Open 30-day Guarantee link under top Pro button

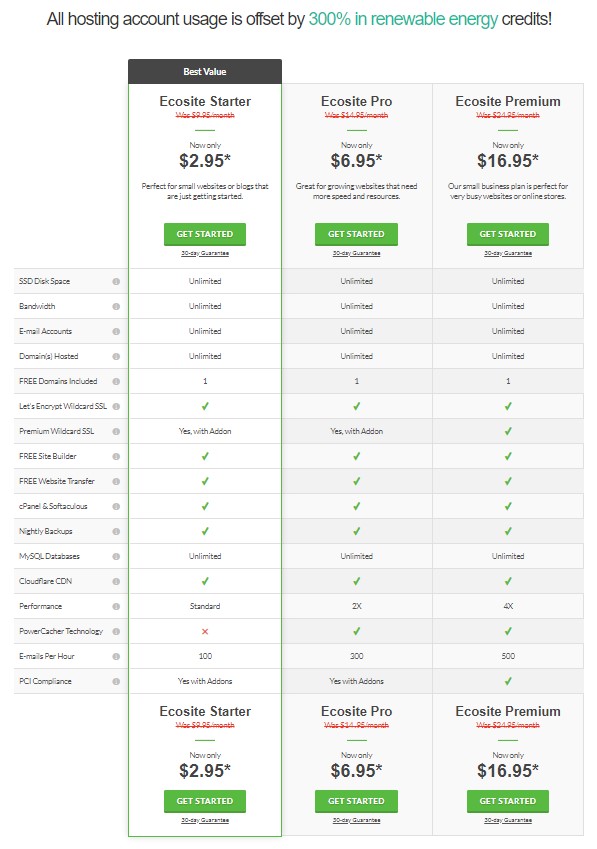click(356, 253)
